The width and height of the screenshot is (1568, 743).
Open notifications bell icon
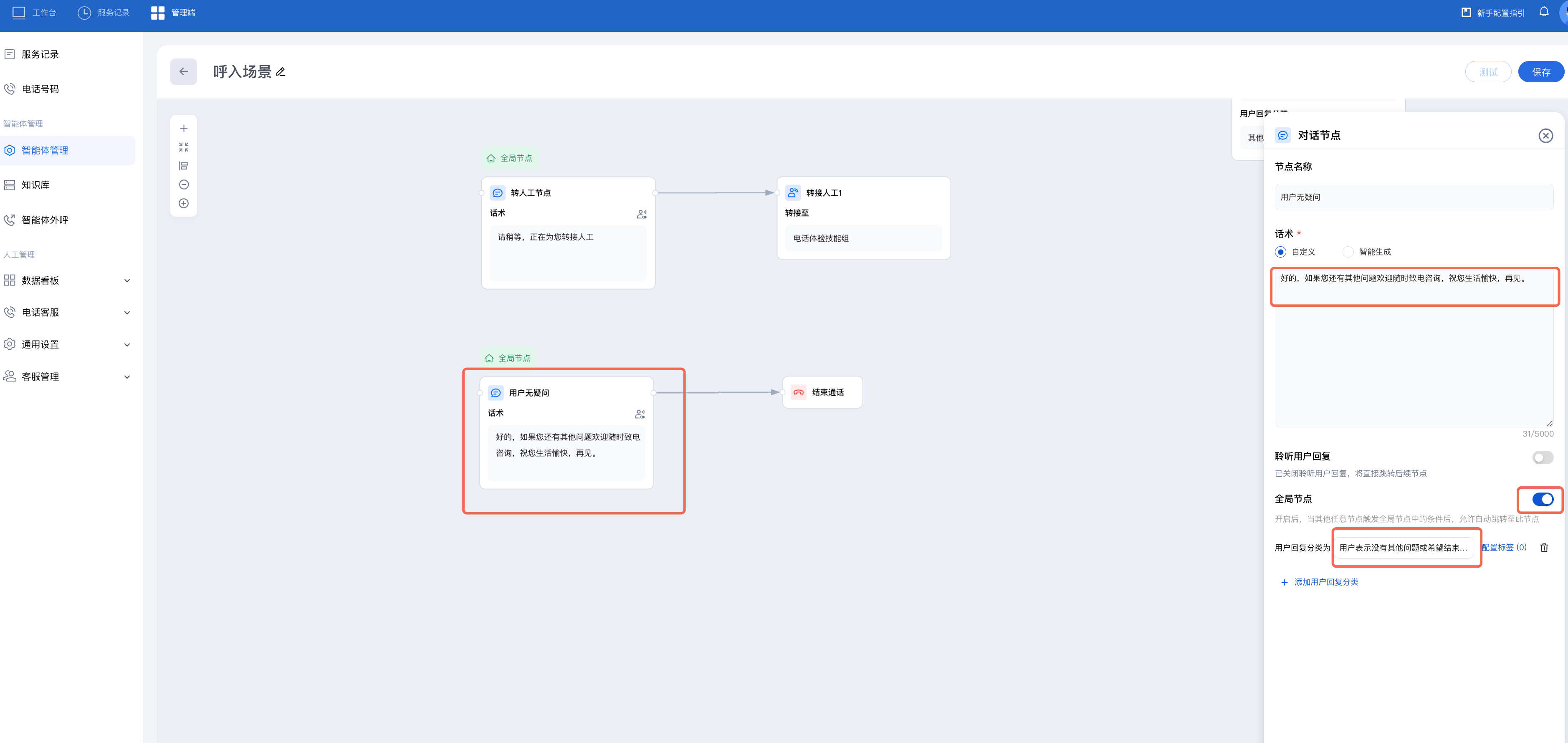click(x=1544, y=12)
